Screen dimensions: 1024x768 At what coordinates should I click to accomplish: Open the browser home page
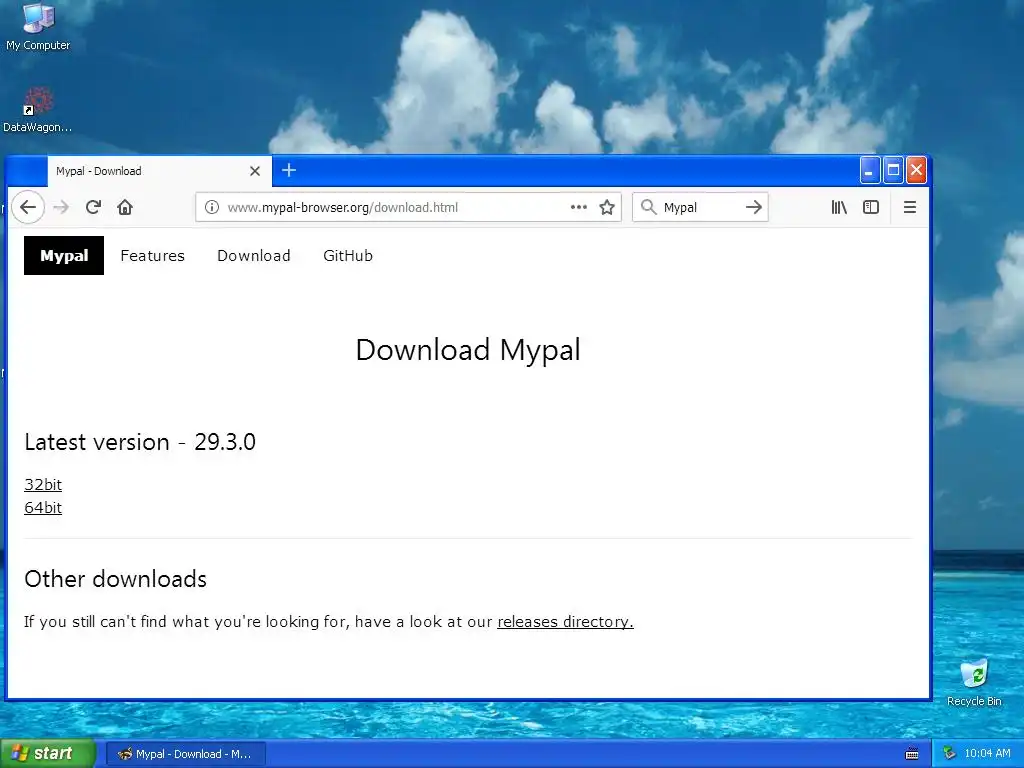[125, 207]
